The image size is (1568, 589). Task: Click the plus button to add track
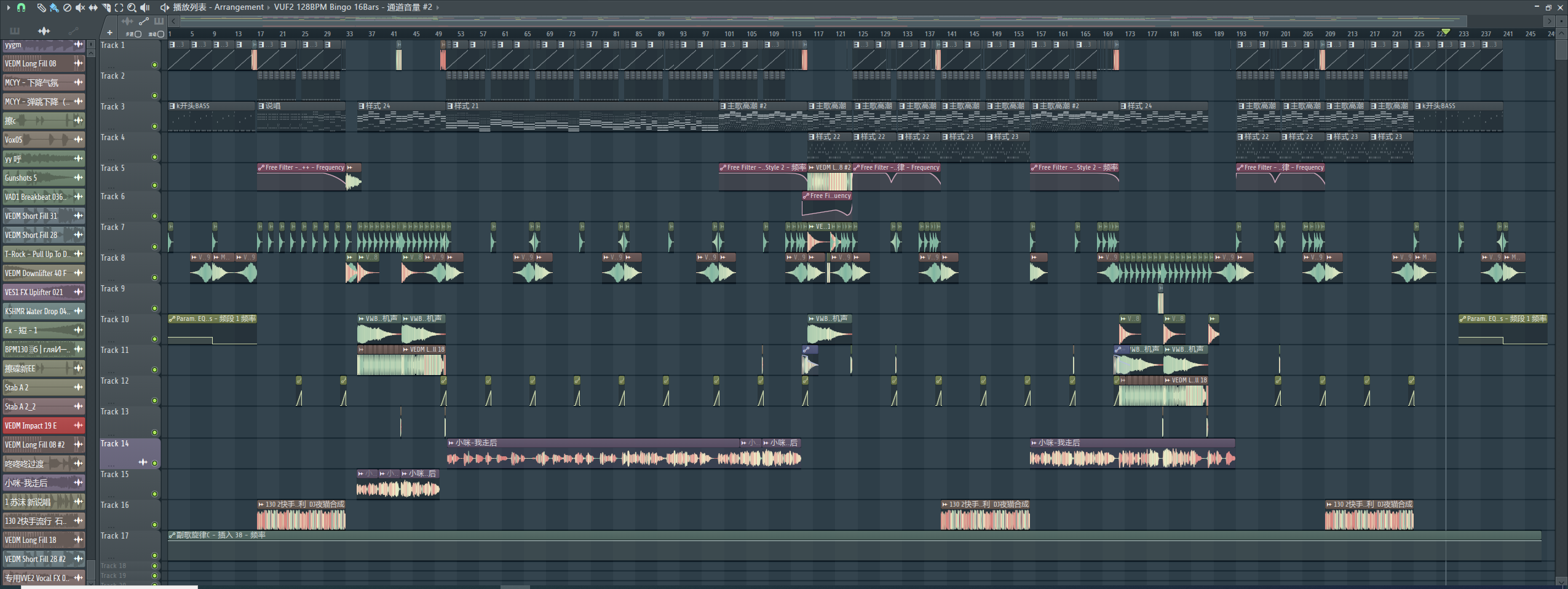point(109,33)
